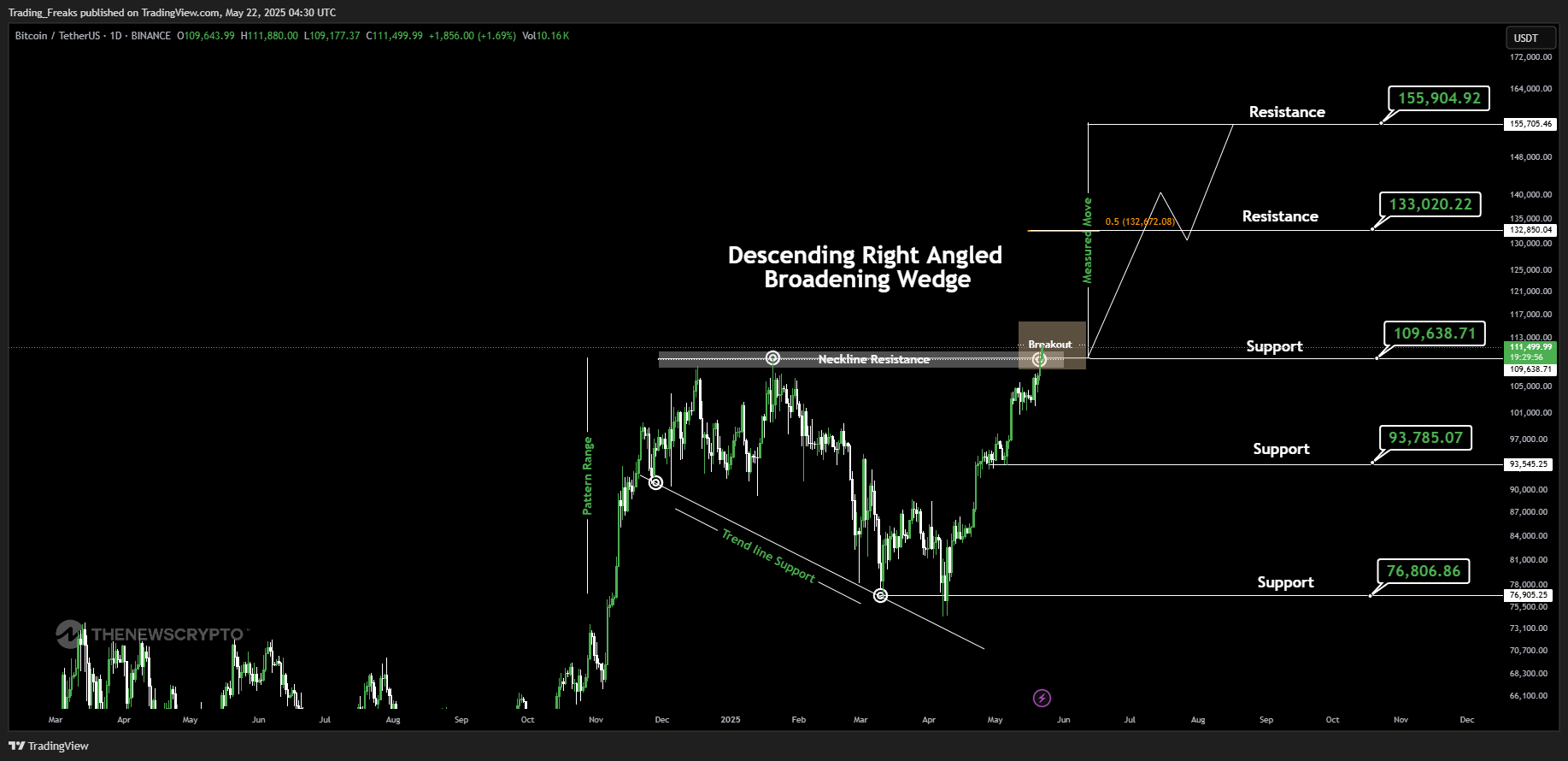Screen dimensions: 1568x761
Task: Click the 148,000.00 price axis label
Action: click(x=1530, y=157)
